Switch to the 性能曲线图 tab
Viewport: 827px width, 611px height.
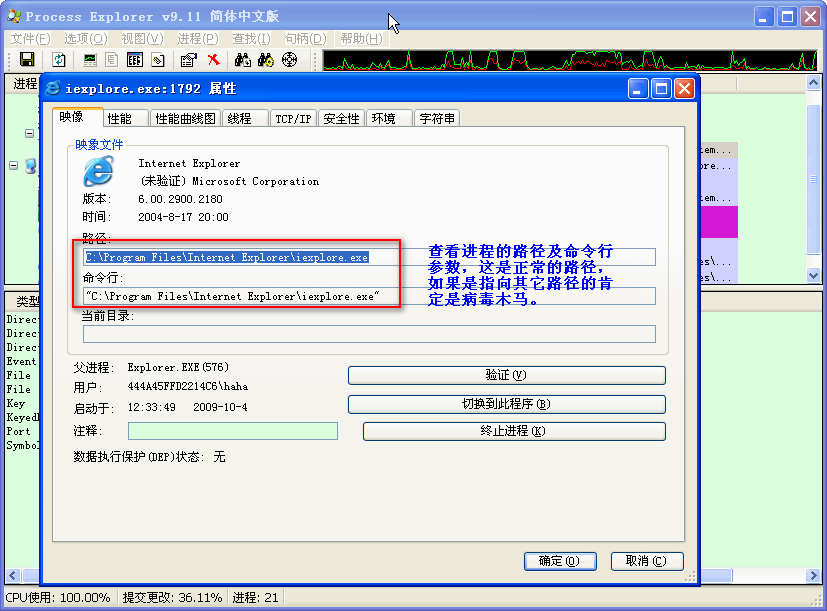185,119
